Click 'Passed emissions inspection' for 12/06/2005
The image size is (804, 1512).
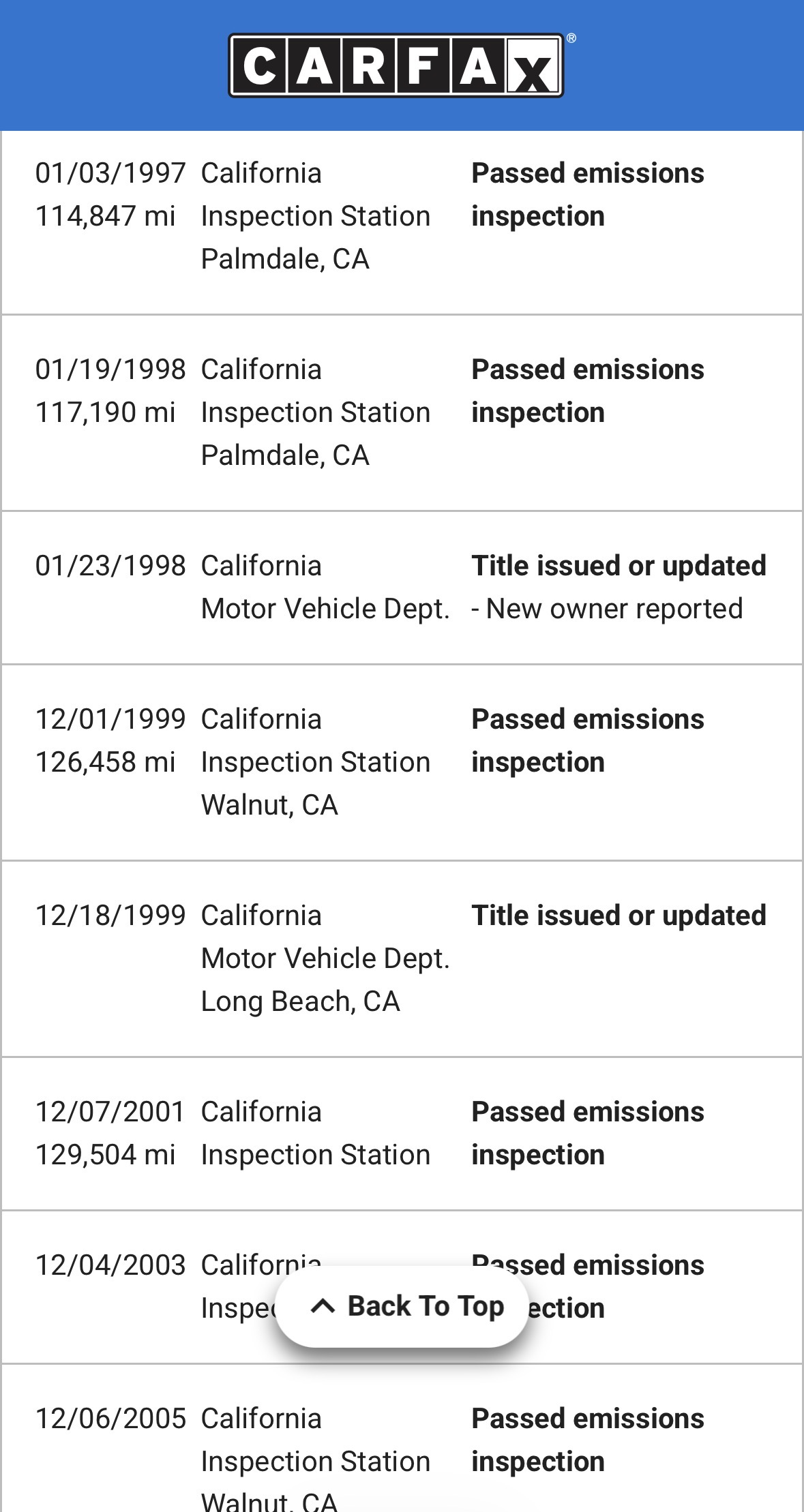pyautogui.click(x=588, y=1440)
